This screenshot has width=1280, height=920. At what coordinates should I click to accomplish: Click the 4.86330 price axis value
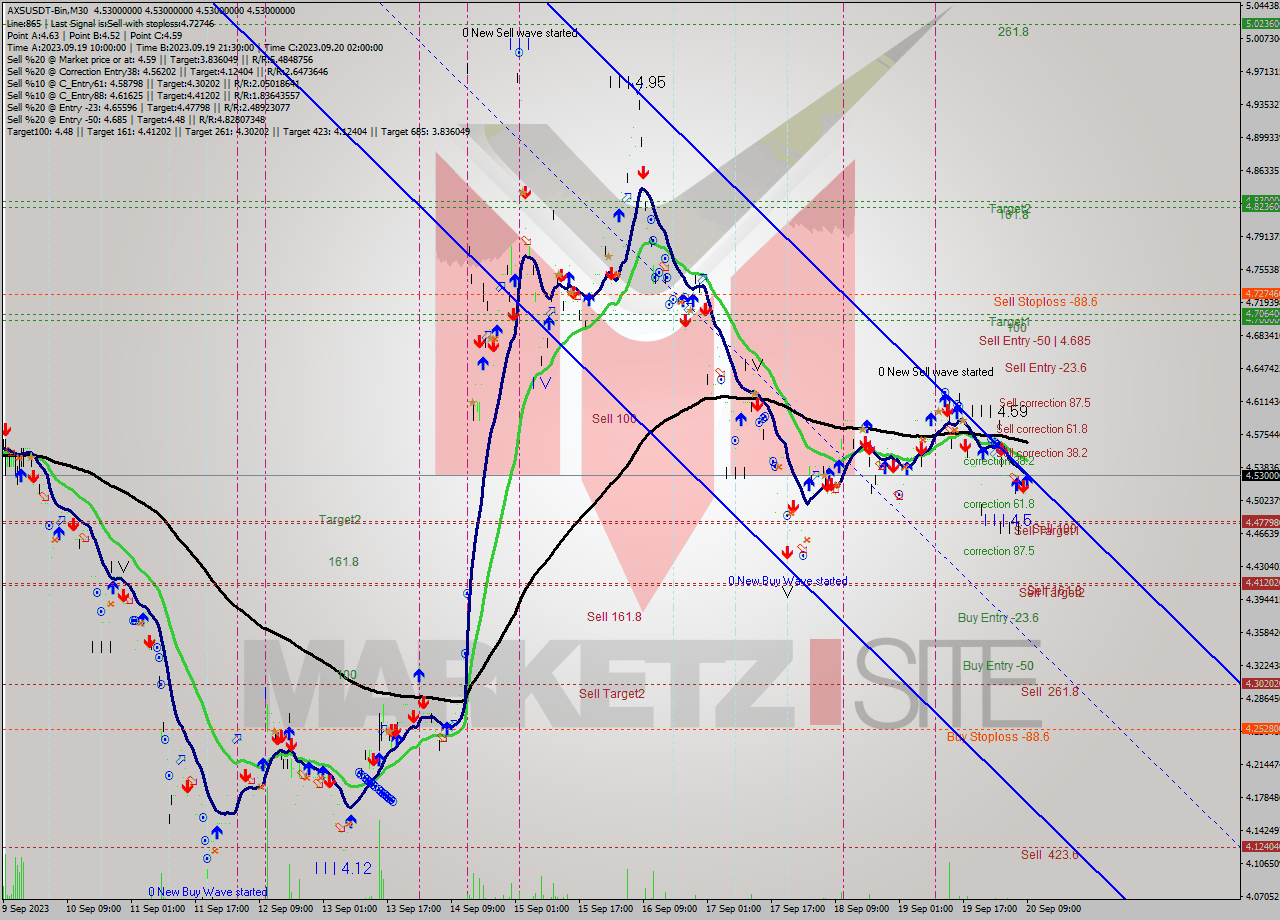coord(1261,171)
